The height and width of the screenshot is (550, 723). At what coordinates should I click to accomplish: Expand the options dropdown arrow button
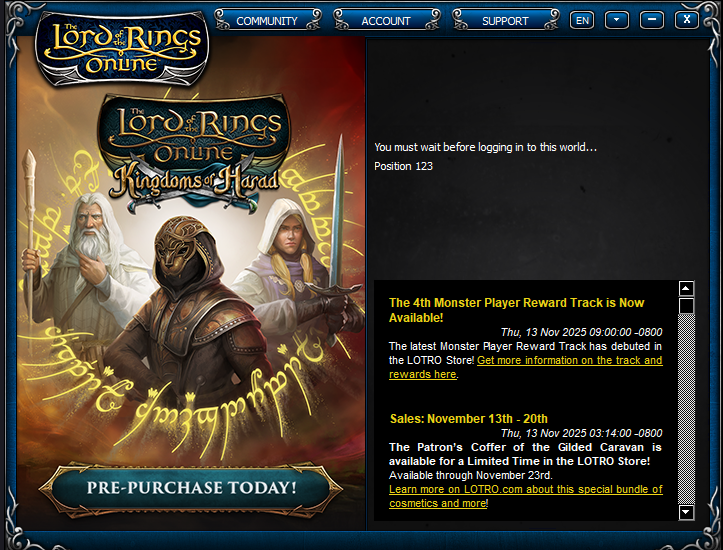point(616,21)
